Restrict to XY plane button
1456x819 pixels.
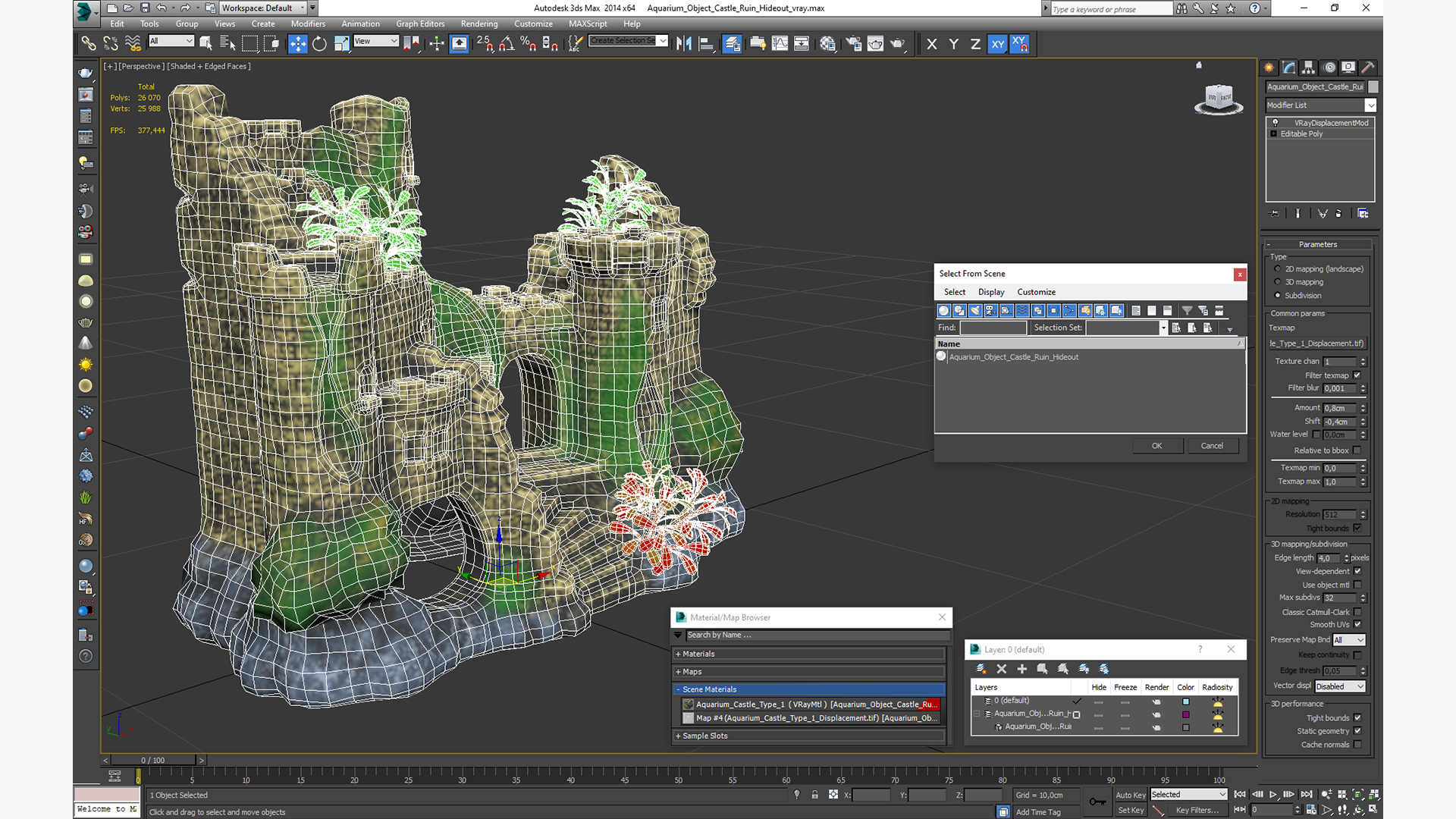(x=997, y=44)
